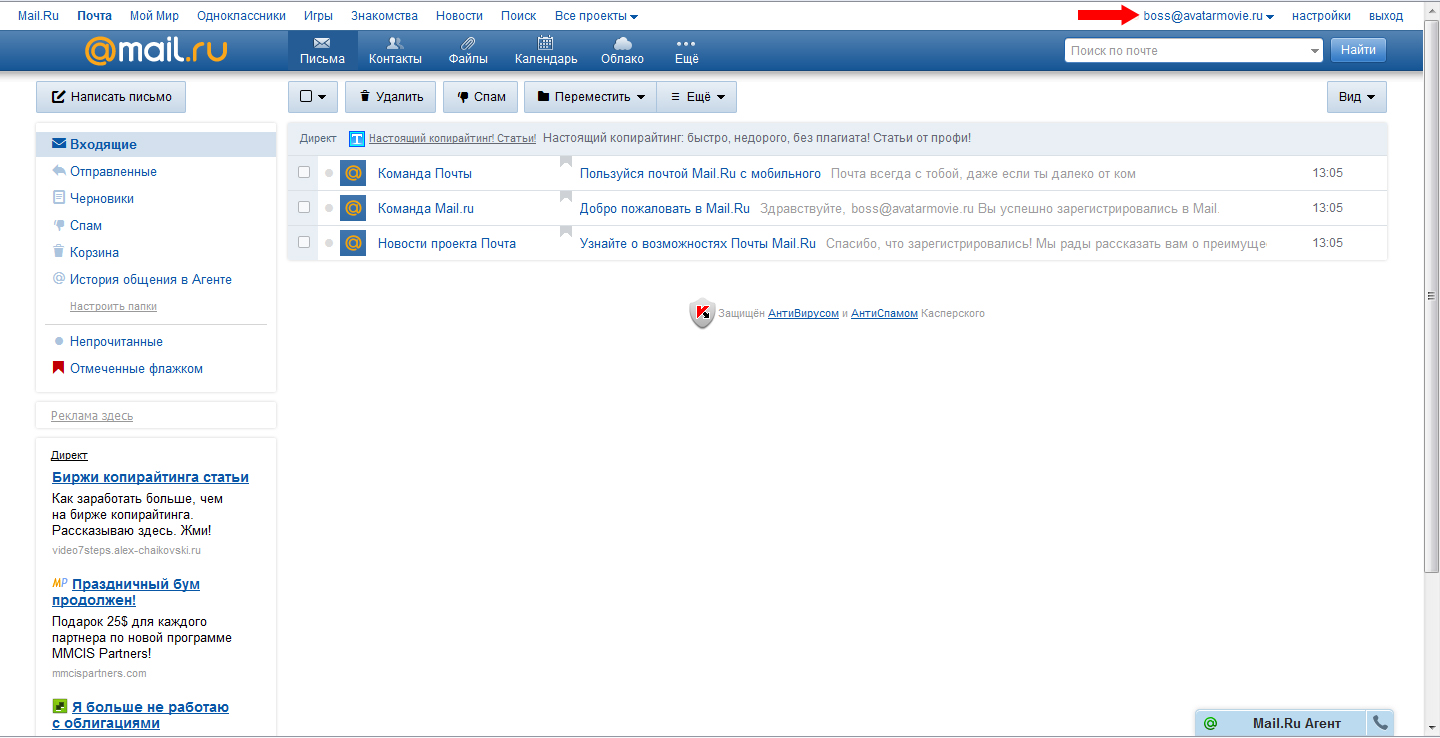Expand the Ещё toolbar dropdown
Viewport: 1440px width, 738px height.
coord(696,97)
